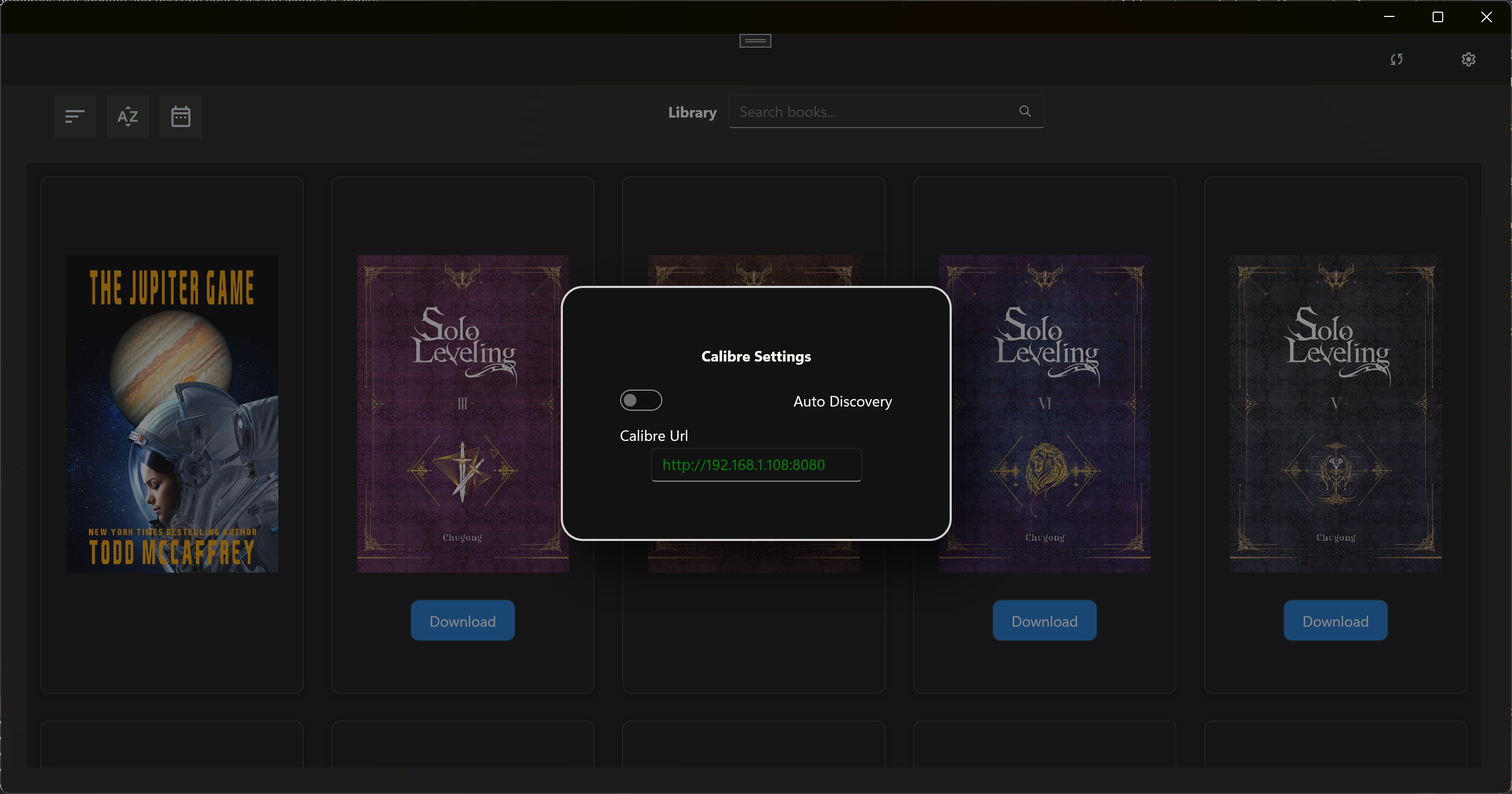Open the sort order options icon

(x=75, y=116)
